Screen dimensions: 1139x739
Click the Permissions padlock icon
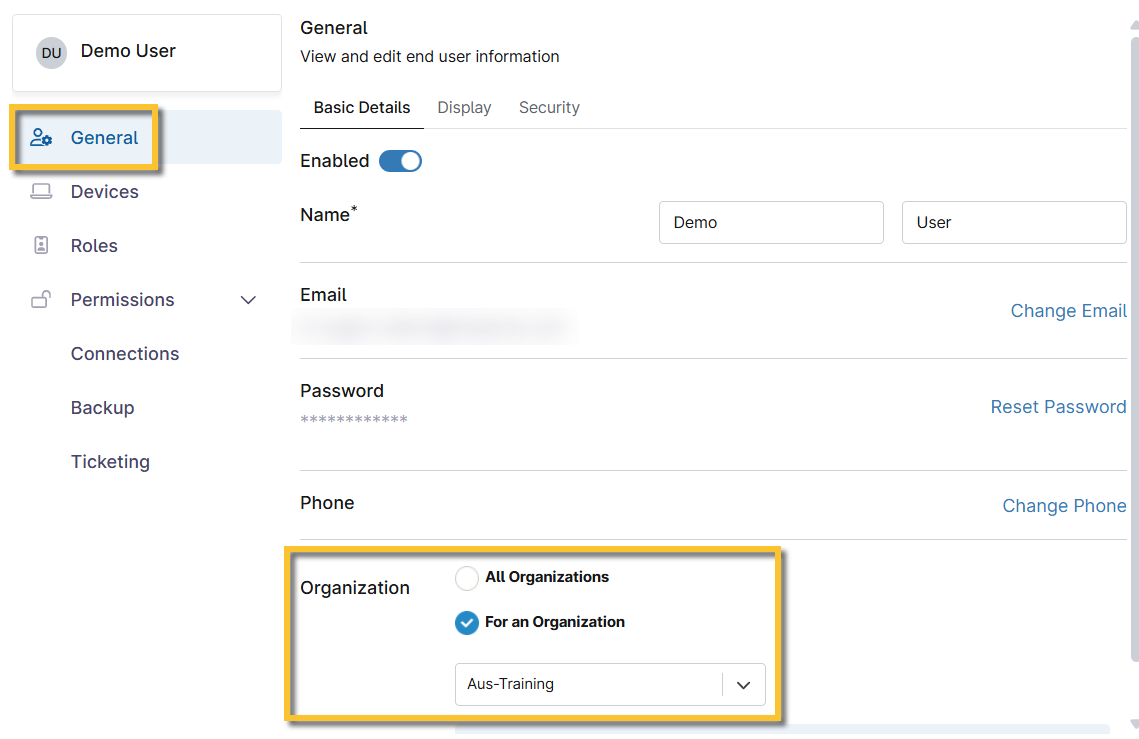coord(41,300)
